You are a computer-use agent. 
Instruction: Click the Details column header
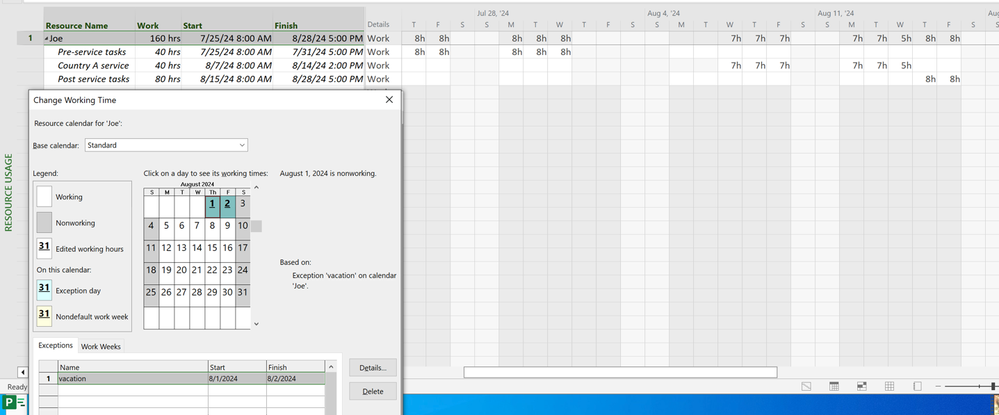click(378, 24)
